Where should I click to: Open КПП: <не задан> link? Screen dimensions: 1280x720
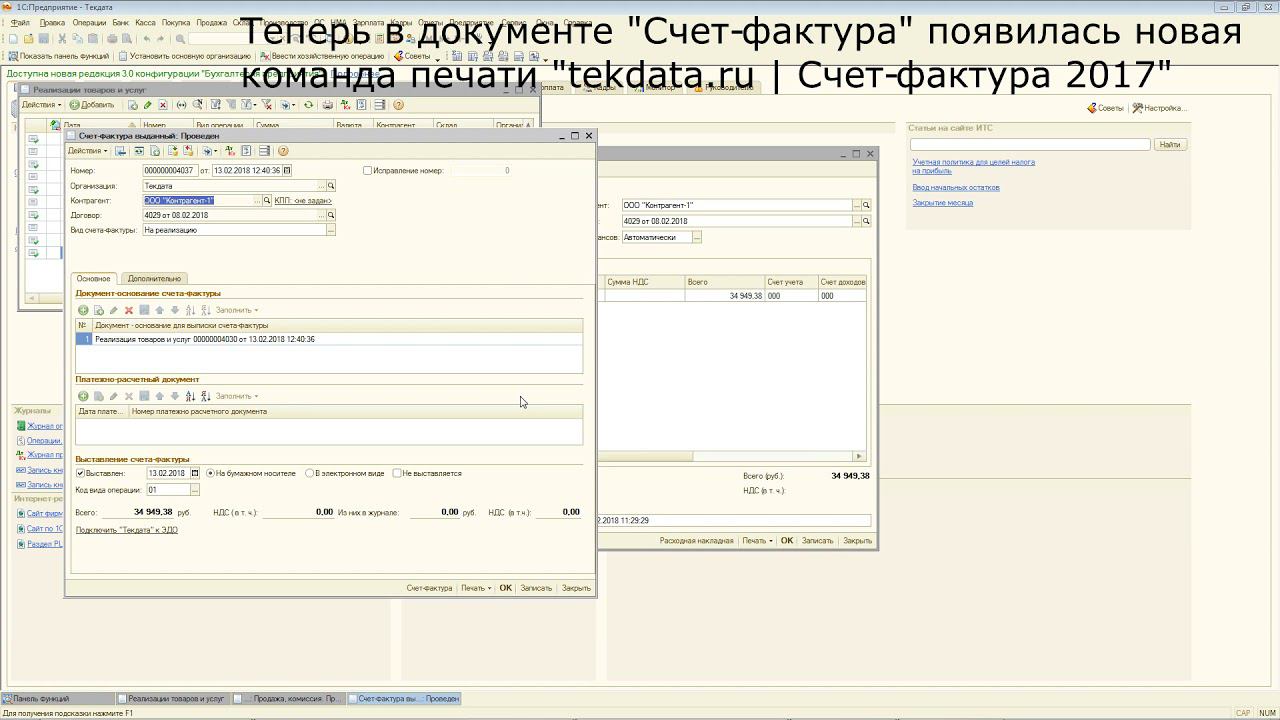[x=303, y=201]
